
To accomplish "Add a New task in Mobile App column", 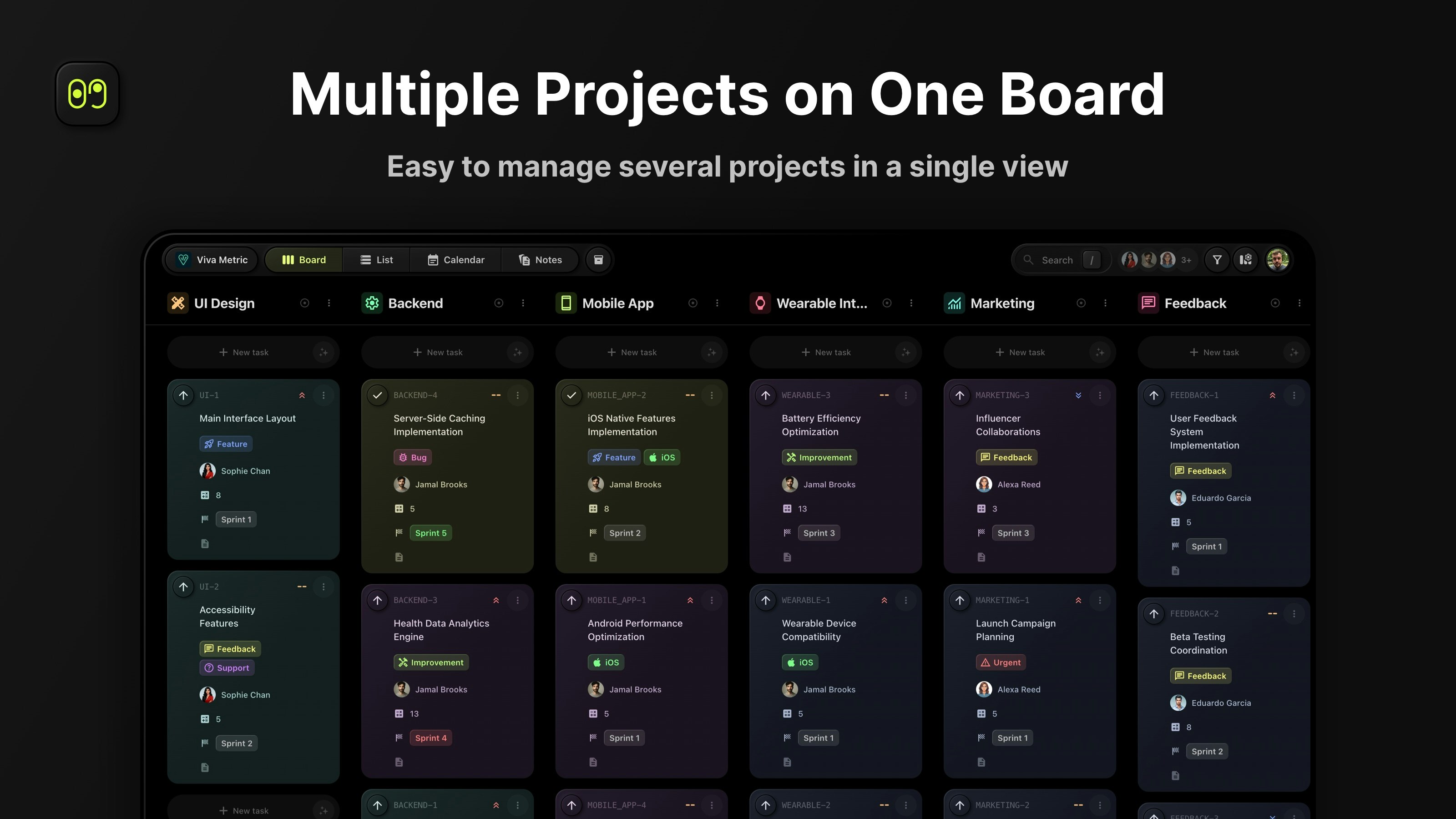I will point(632,353).
